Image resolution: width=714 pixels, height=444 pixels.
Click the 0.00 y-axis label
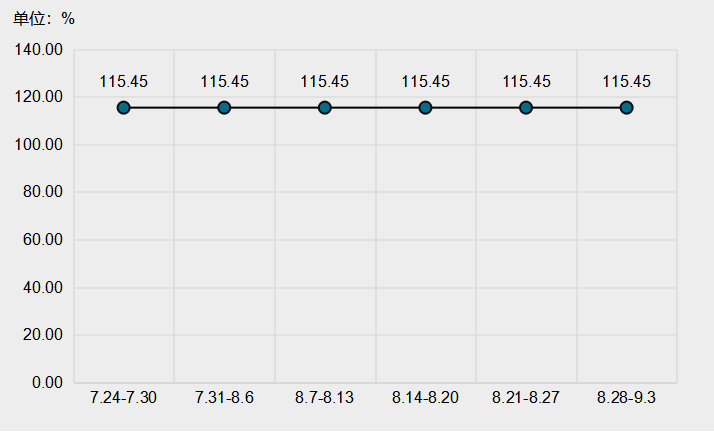[x=47, y=383]
